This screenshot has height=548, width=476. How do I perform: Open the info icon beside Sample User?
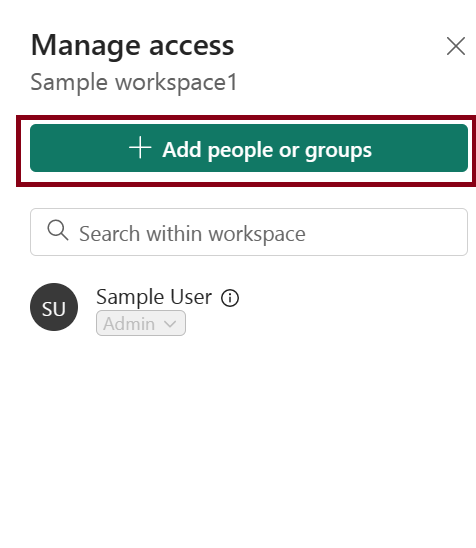pyautogui.click(x=230, y=298)
